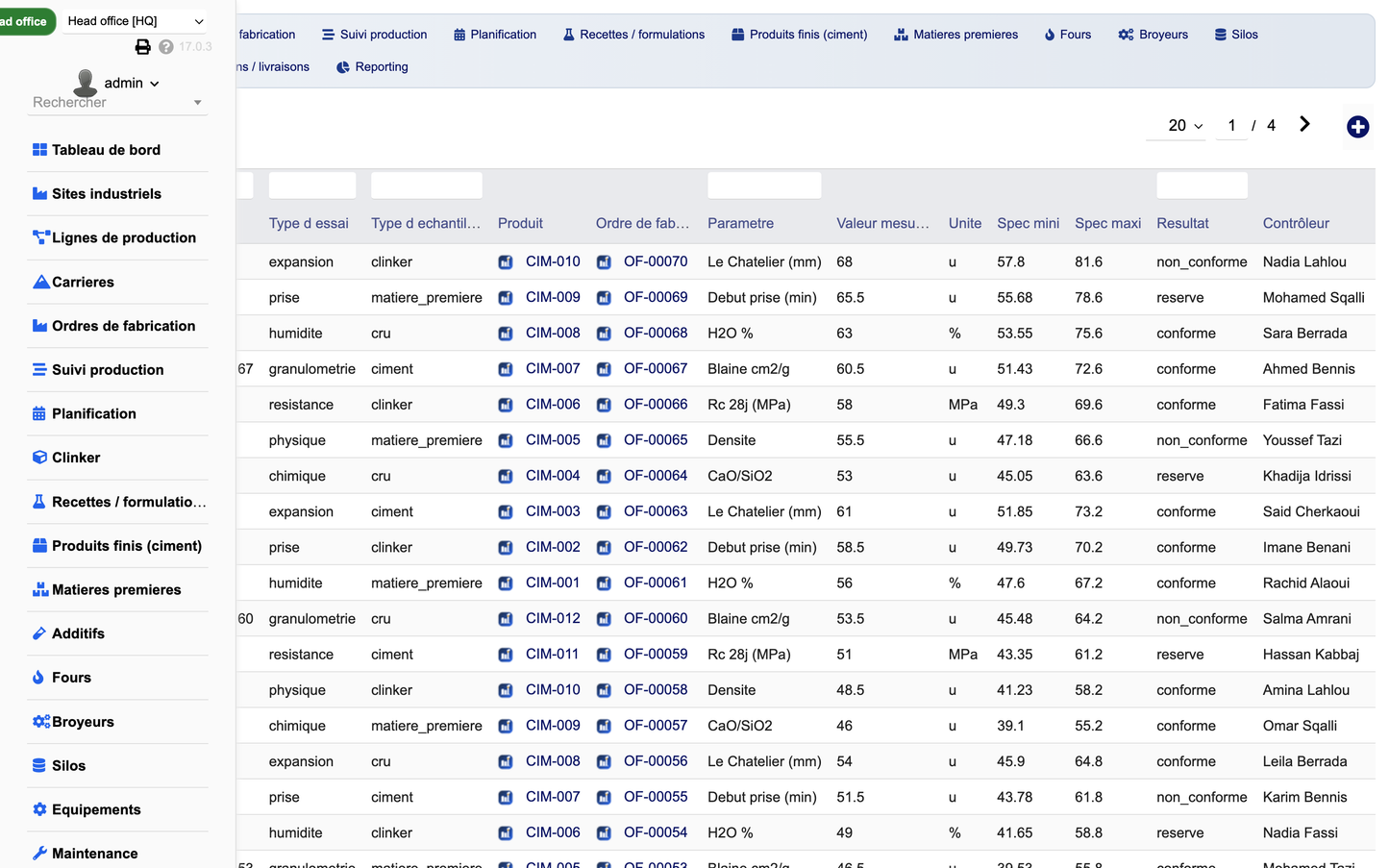Open Planification top menu tab

tap(495, 35)
